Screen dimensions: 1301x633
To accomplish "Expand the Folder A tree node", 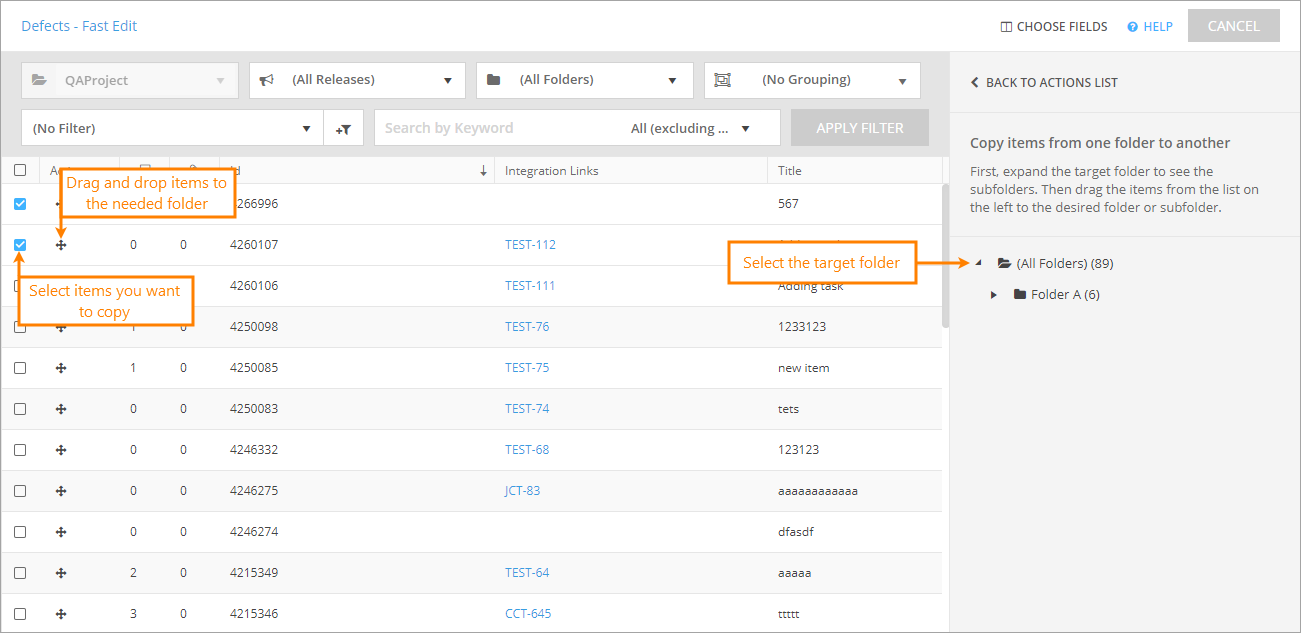I will click(x=993, y=295).
